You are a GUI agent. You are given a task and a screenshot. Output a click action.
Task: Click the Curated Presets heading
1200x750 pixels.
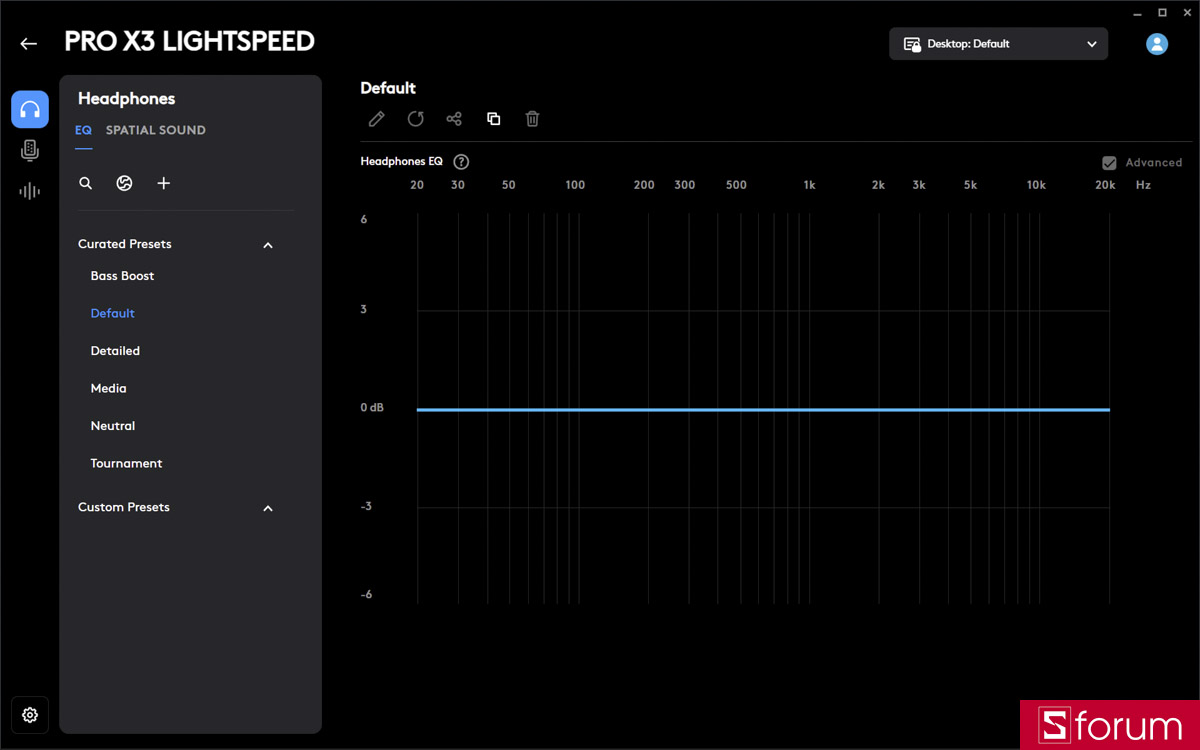pos(125,244)
